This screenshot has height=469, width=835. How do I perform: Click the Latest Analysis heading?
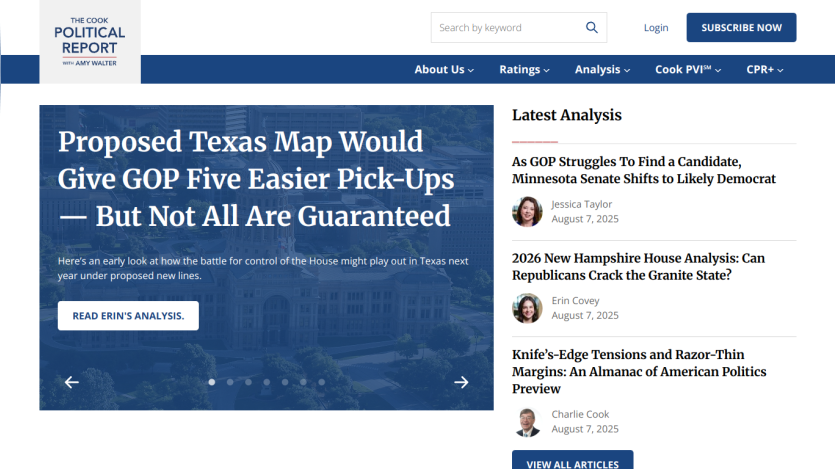pyautogui.click(x=567, y=115)
